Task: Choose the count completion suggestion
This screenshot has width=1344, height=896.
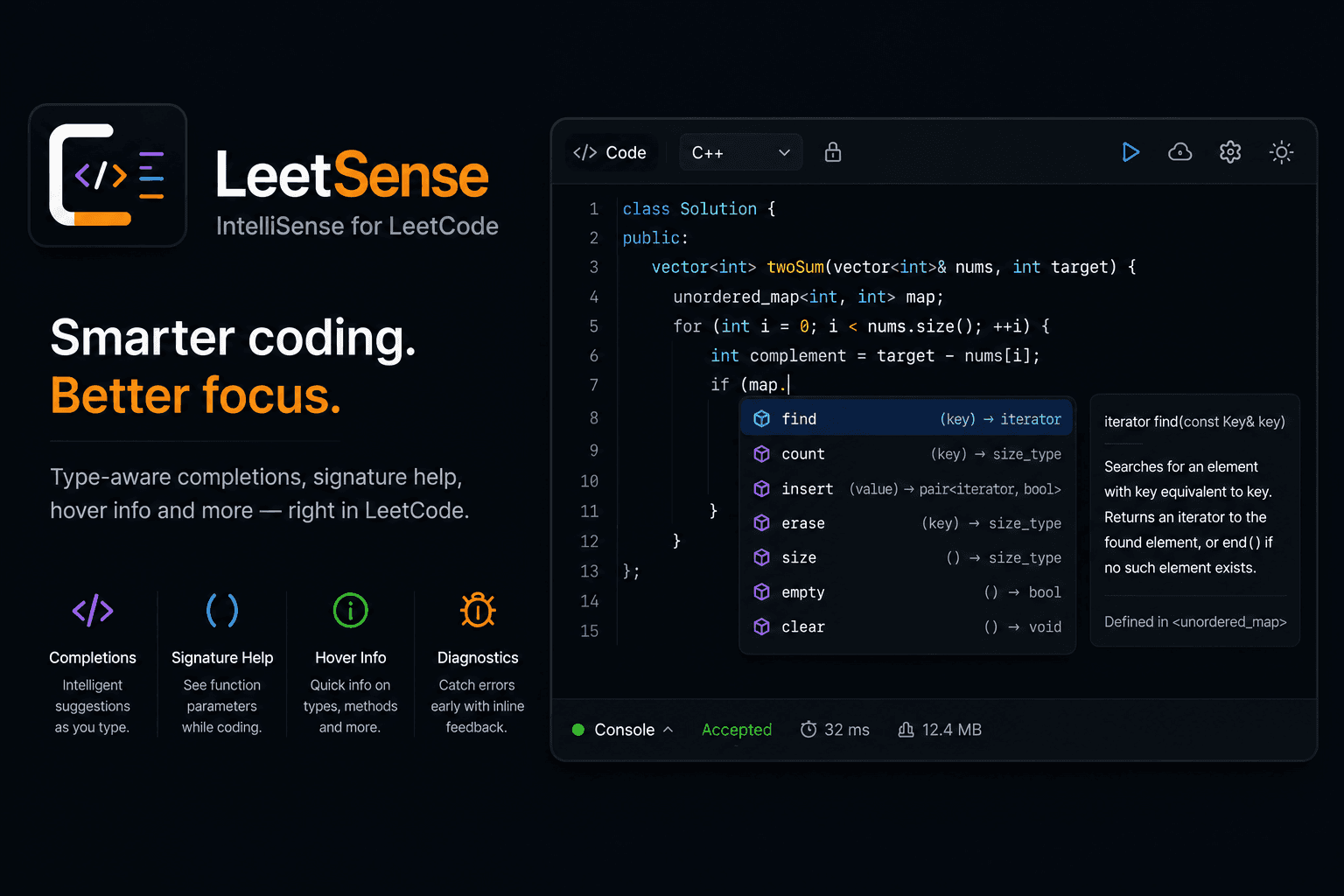Action: (x=907, y=454)
